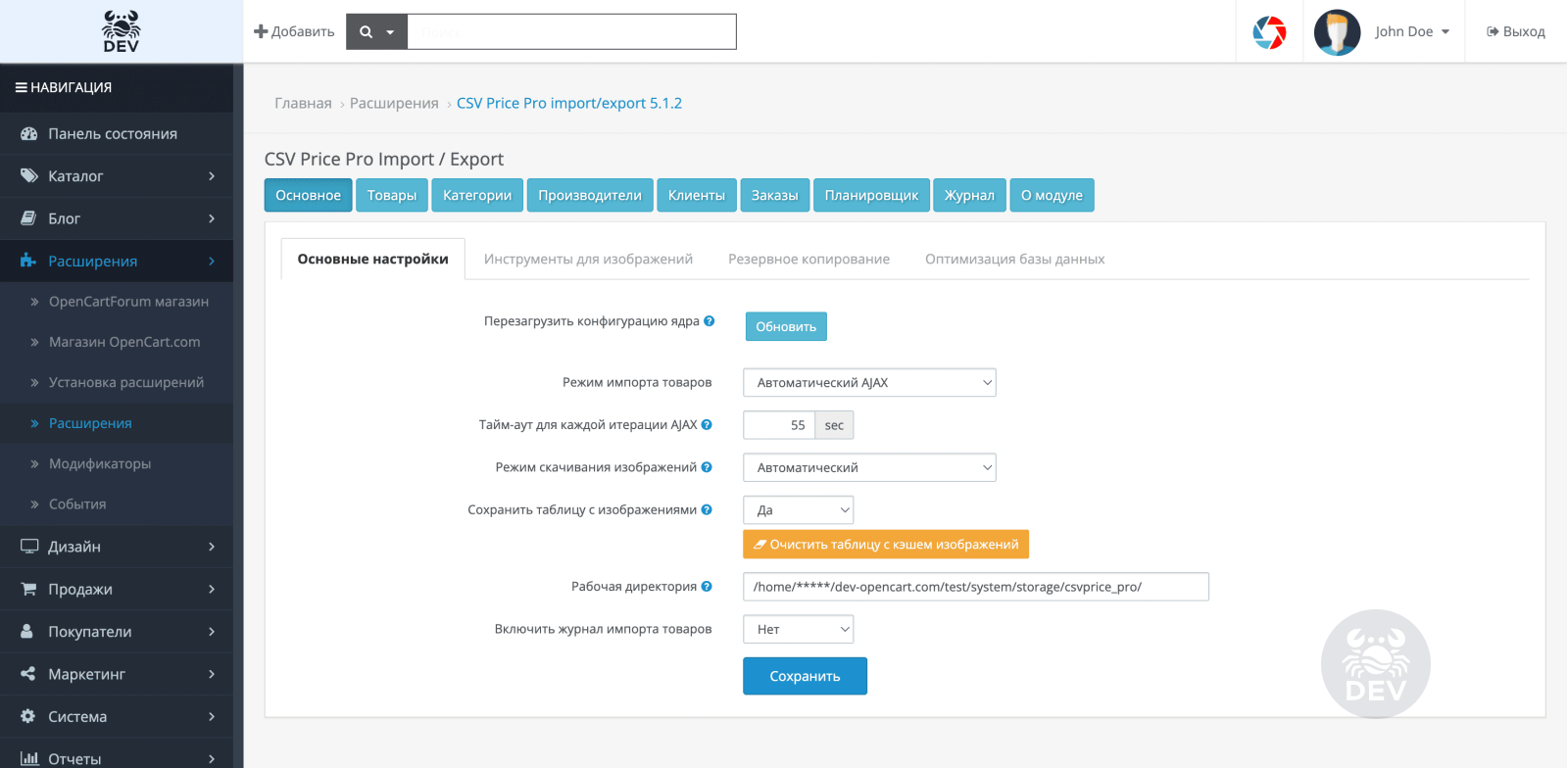Image resolution: width=1568 pixels, height=768 pixels.
Task: Open Режим импорта товаров dropdown
Action: point(870,382)
